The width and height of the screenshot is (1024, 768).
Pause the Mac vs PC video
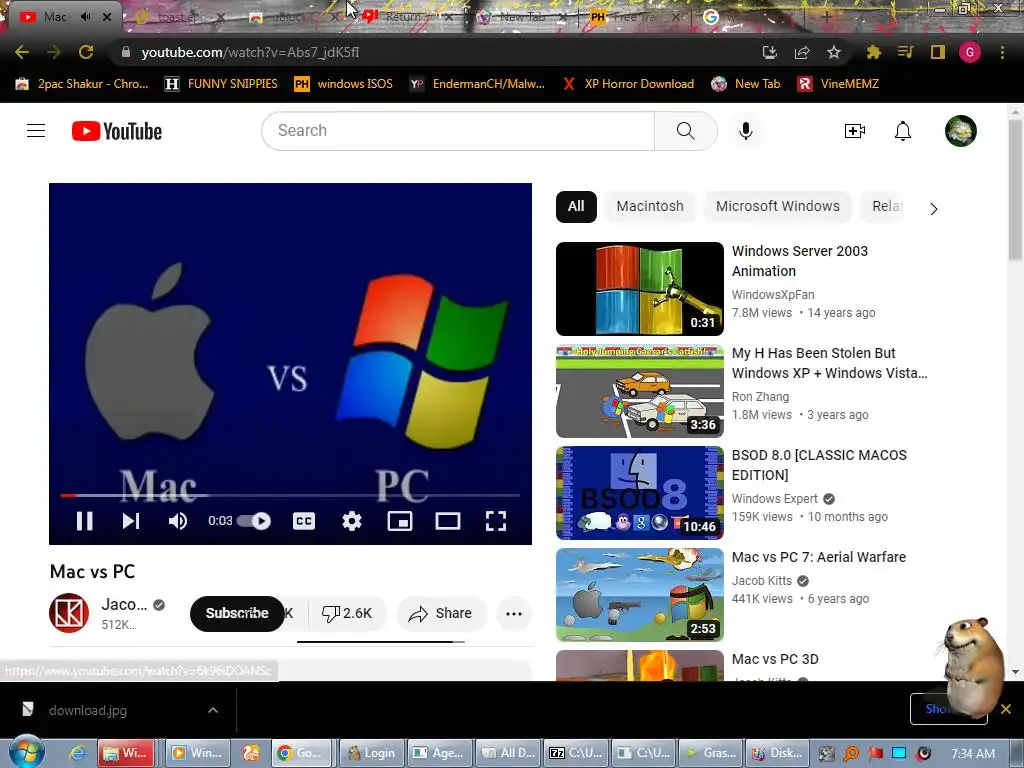click(84, 520)
